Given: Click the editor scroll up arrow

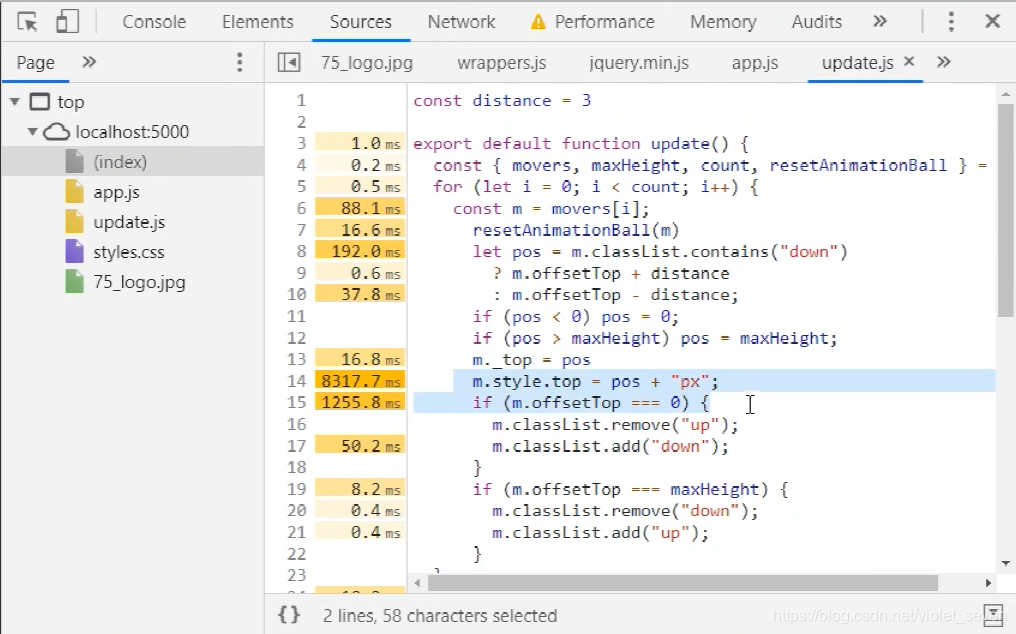Looking at the screenshot, I should pyautogui.click(x=1005, y=95).
